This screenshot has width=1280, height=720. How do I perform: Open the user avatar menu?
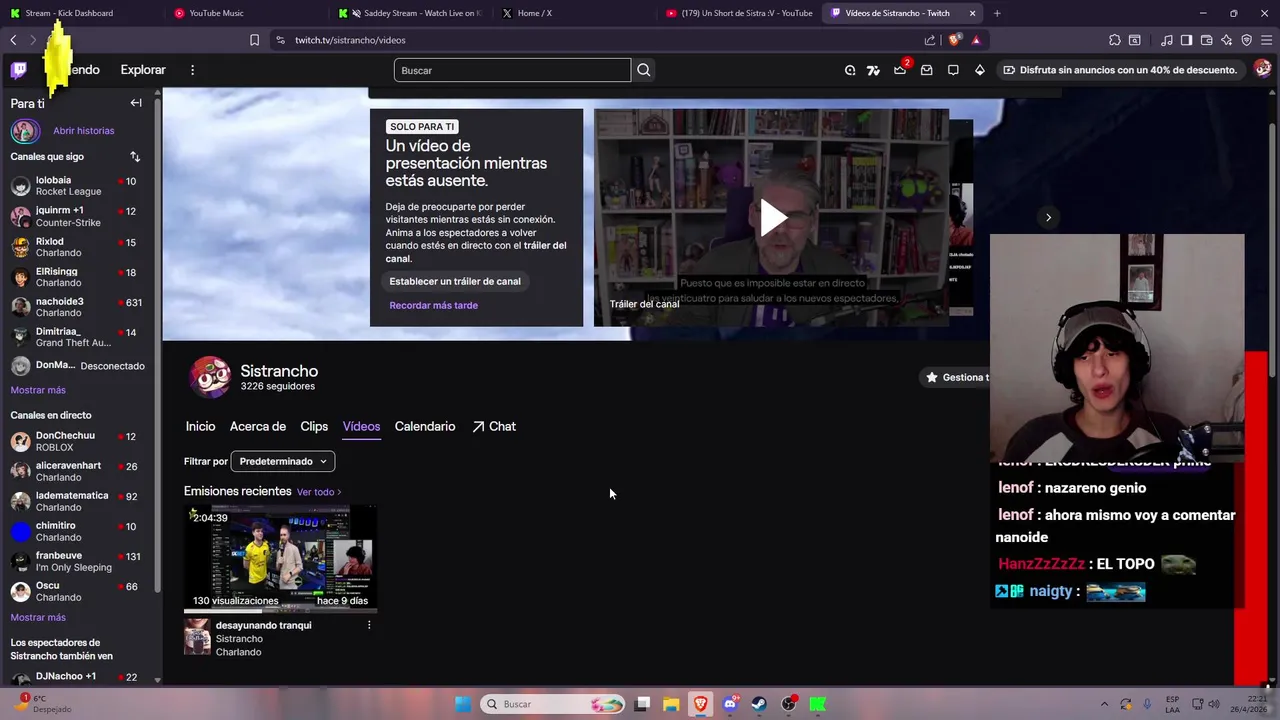pyautogui.click(x=1263, y=69)
